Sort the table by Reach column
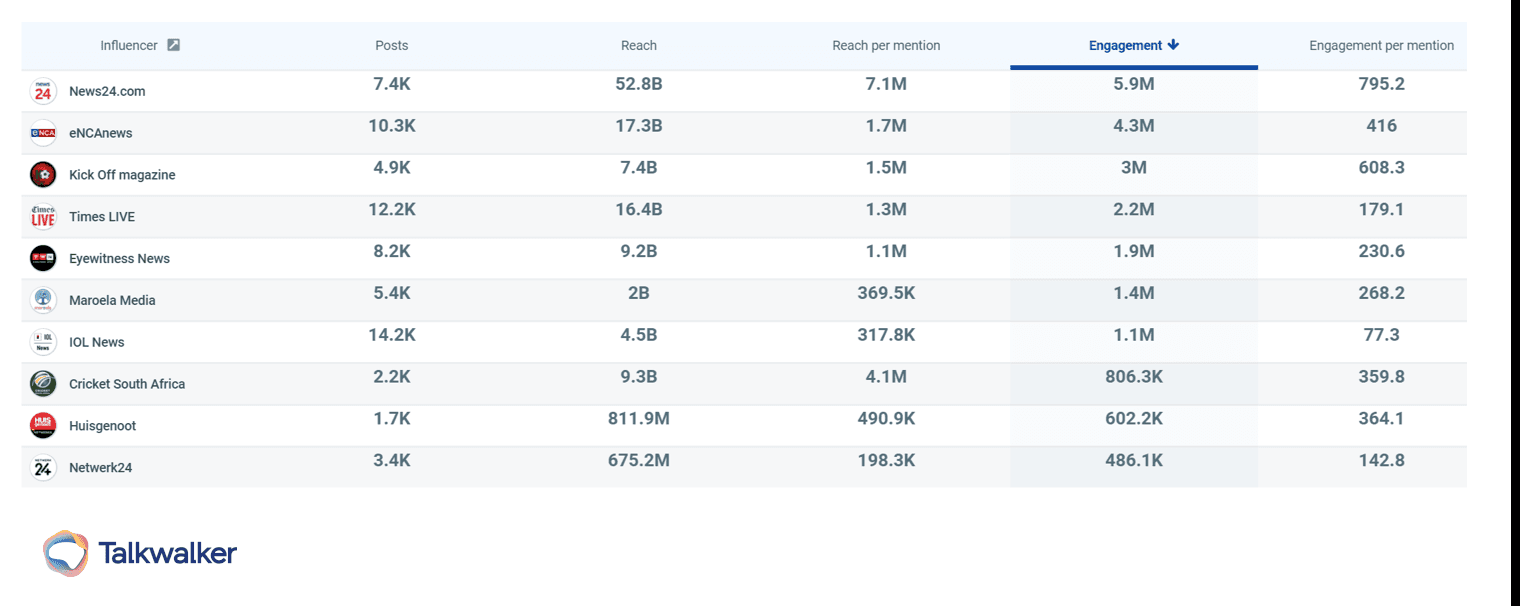 638,45
